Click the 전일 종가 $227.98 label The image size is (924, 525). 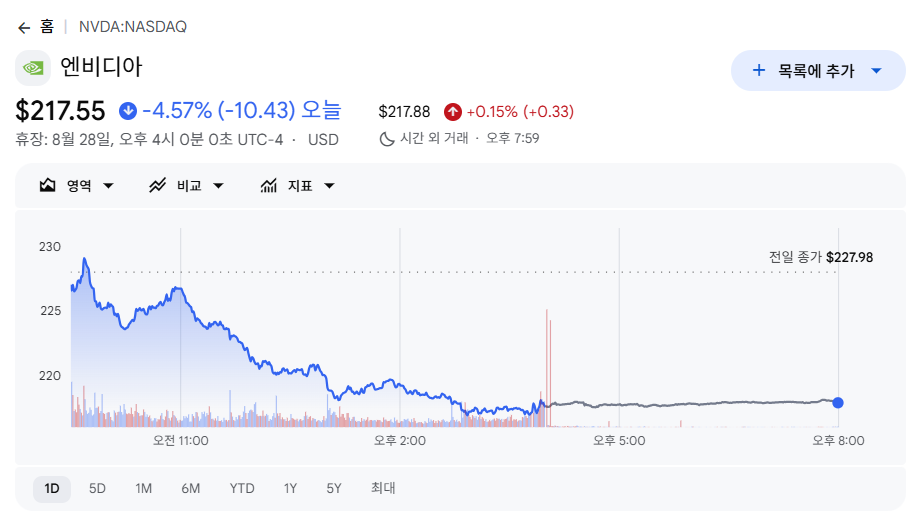pyautogui.click(x=820, y=257)
